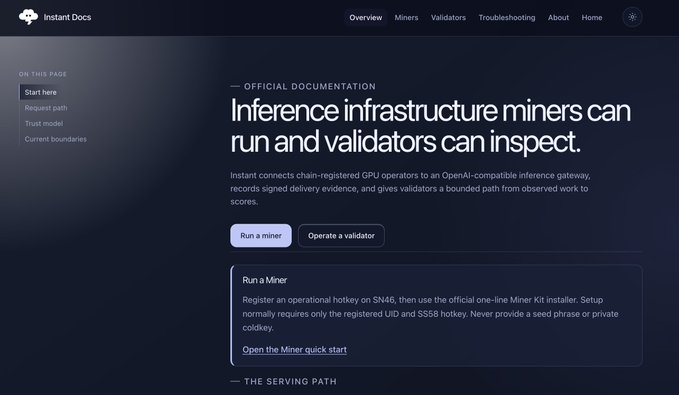Viewport: 679px width, 395px height.
Task: Click the OFFICIAL DOCUMENTATION label
Action: 310,87
